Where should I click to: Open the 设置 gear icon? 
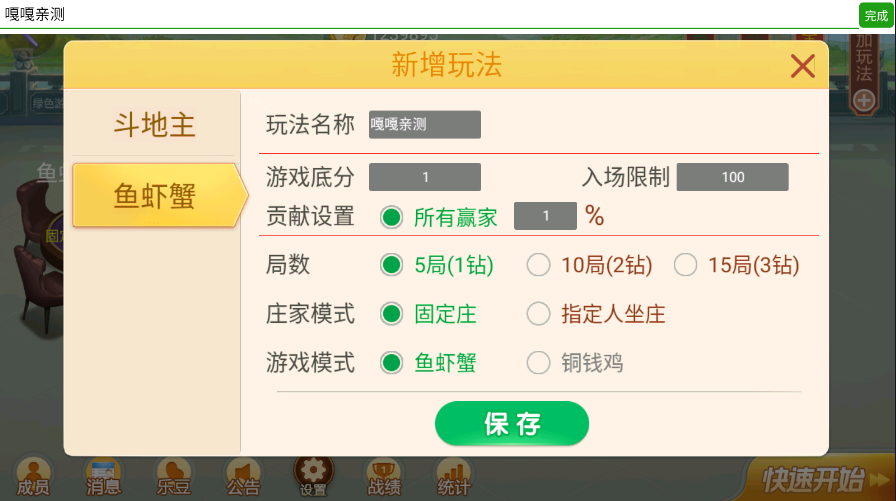(x=313, y=476)
